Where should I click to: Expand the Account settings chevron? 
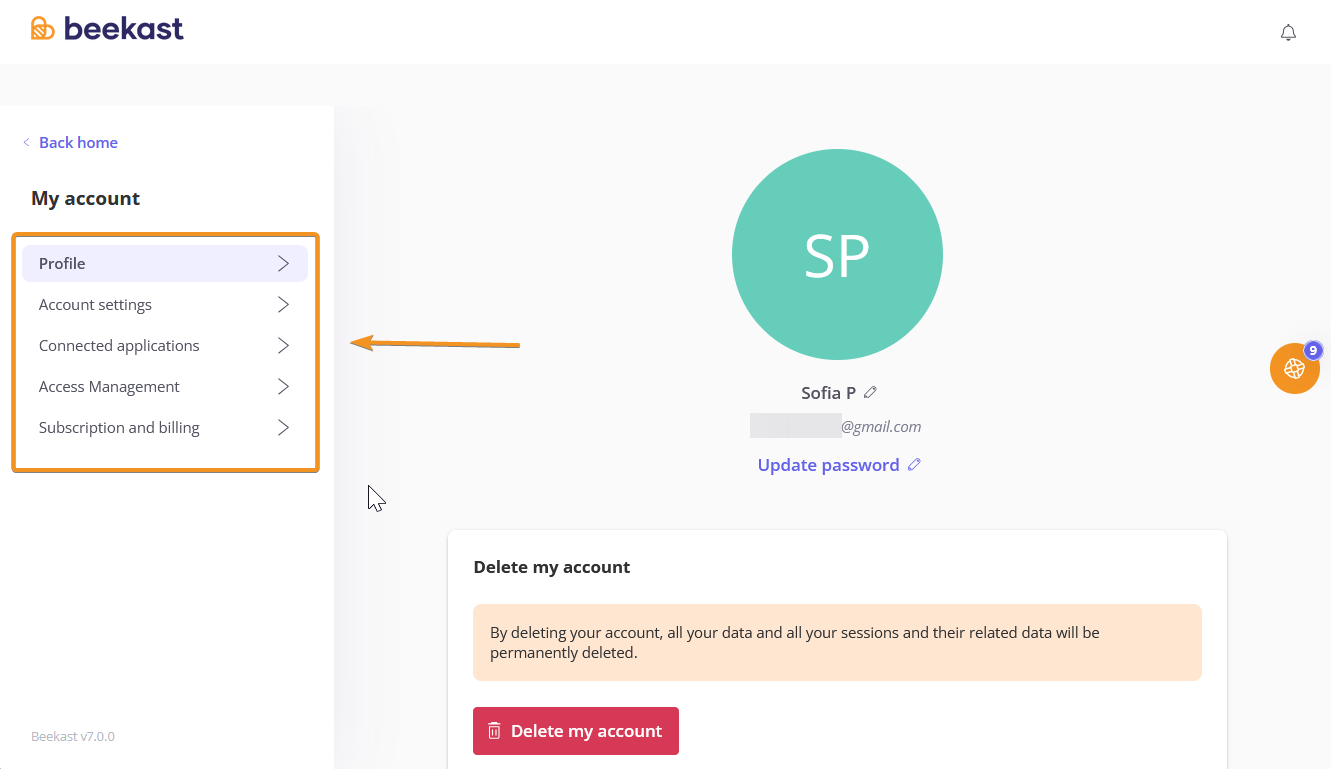(283, 305)
